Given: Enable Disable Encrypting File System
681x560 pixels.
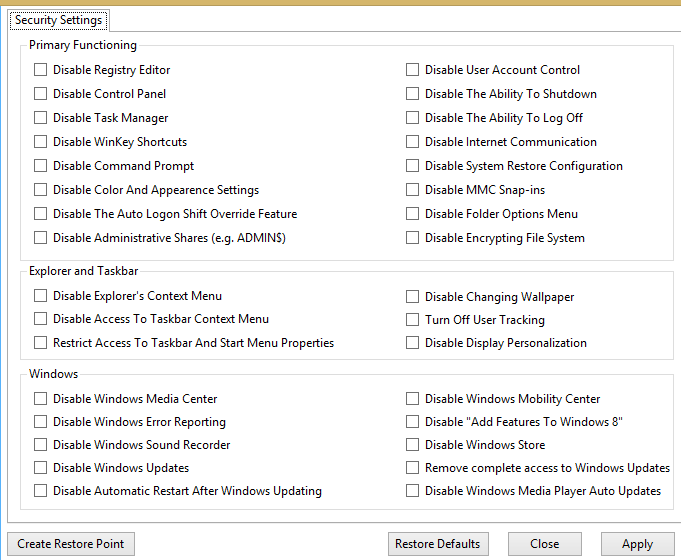Looking at the screenshot, I should [x=413, y=238].
